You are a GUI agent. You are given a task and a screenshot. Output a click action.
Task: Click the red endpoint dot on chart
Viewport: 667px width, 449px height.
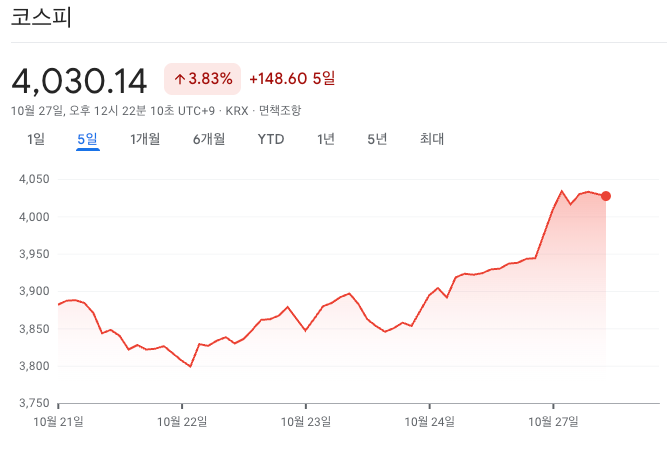point(606,196)
